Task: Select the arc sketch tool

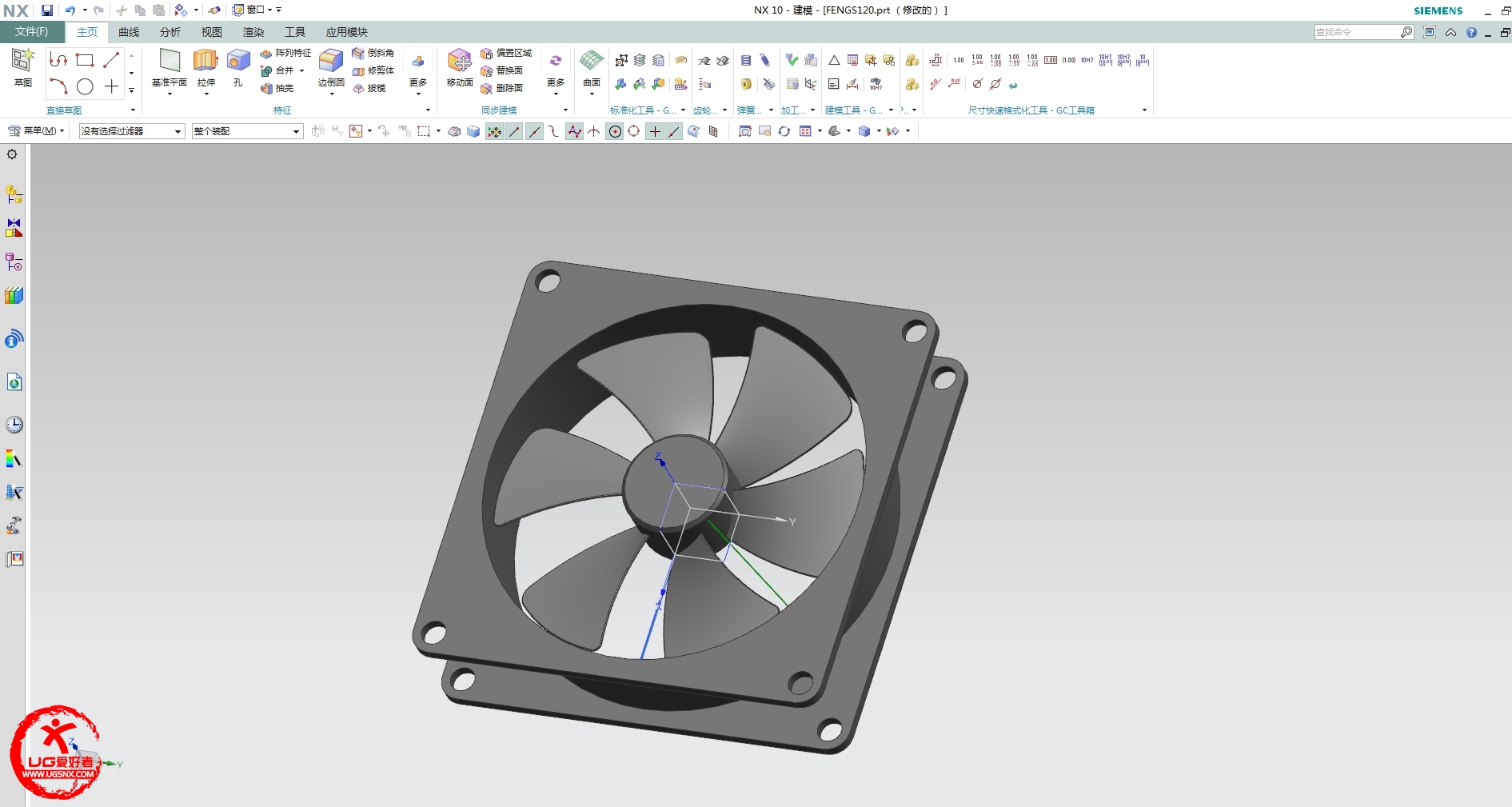Action: [58, 86]
